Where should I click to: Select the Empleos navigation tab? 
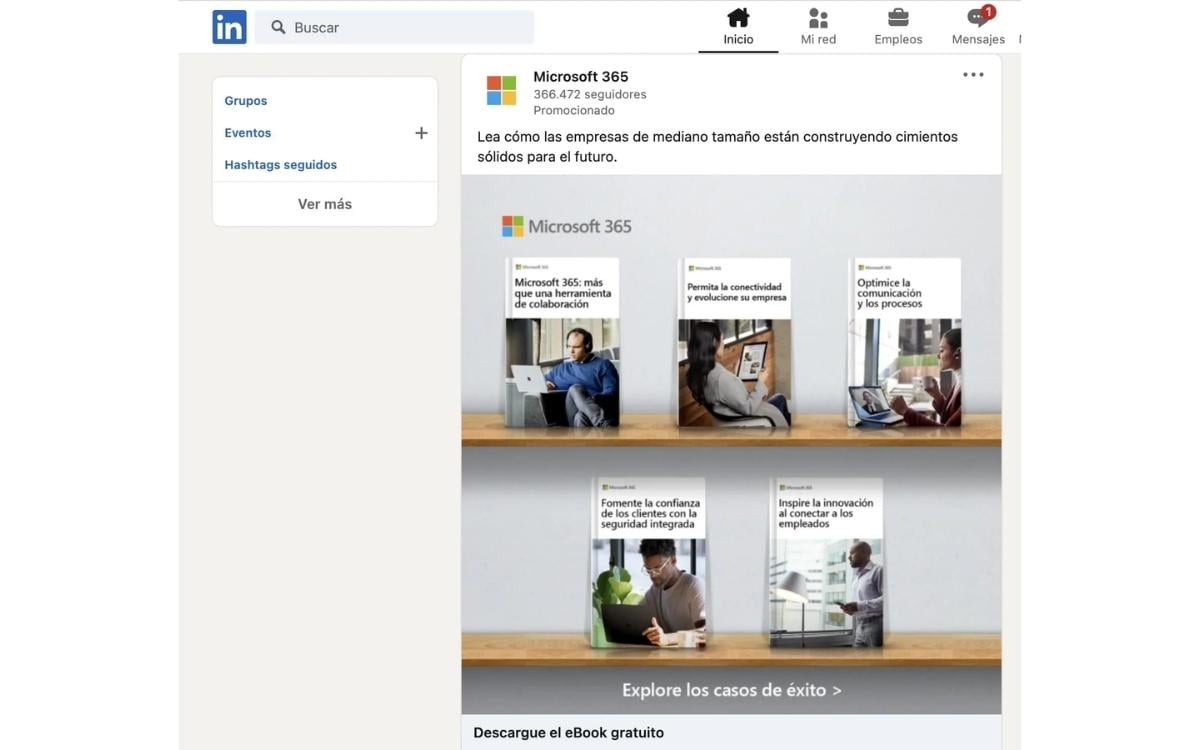tap(897, 25)
